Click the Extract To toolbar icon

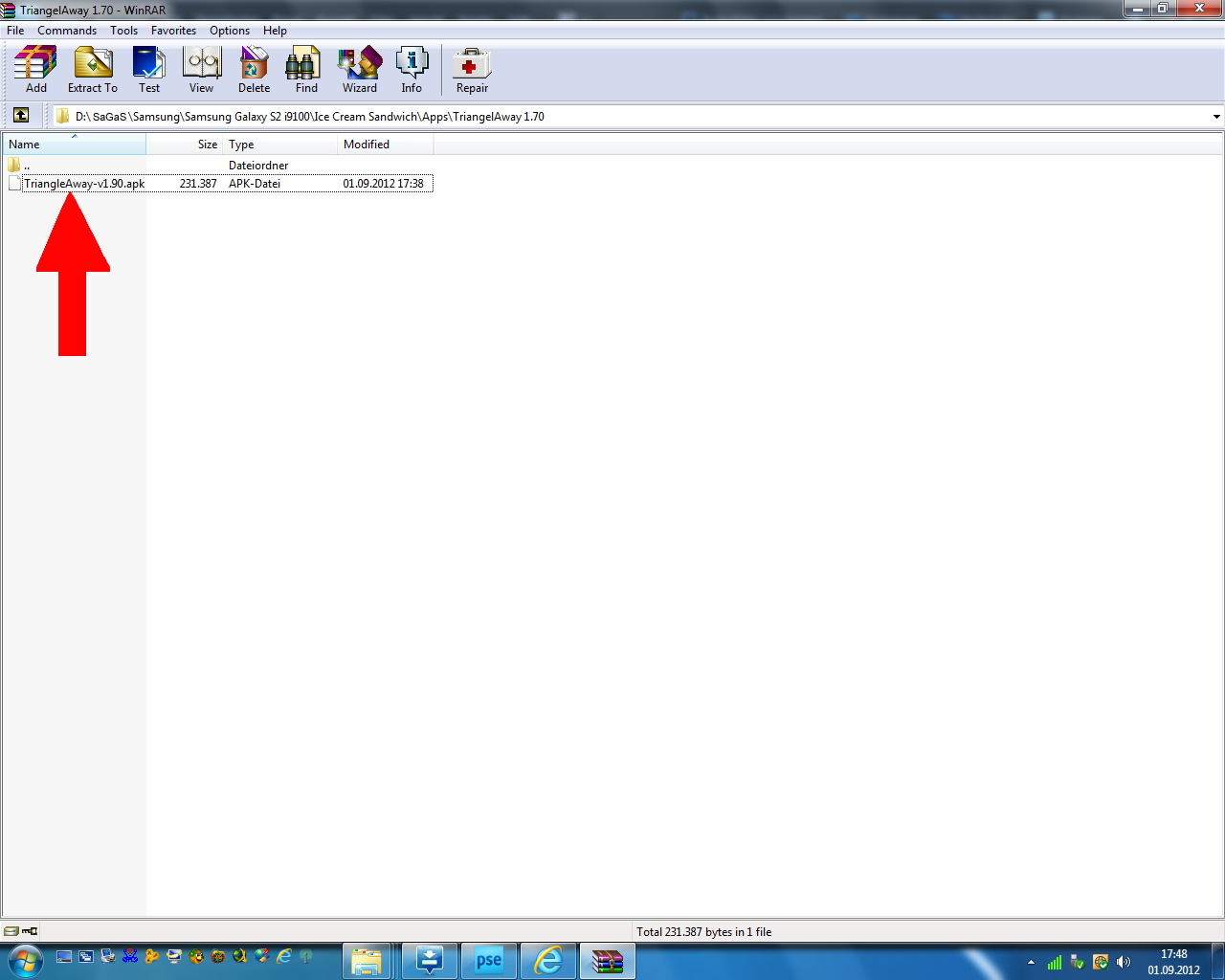tap(93, 70)
